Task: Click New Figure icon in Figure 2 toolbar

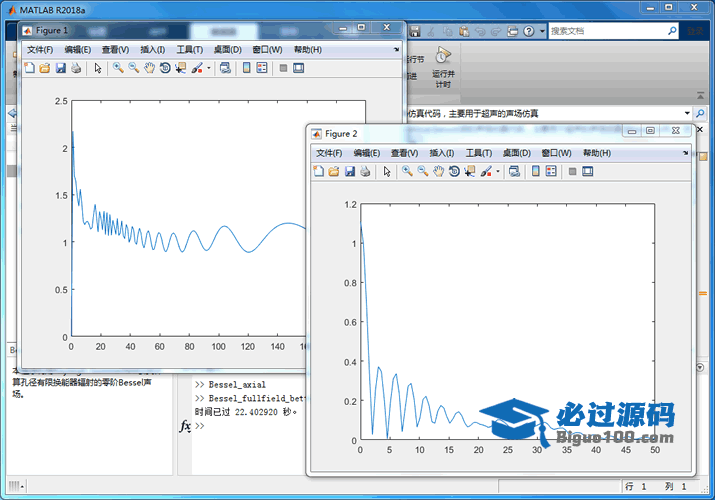Action: (x=319, y=171)
